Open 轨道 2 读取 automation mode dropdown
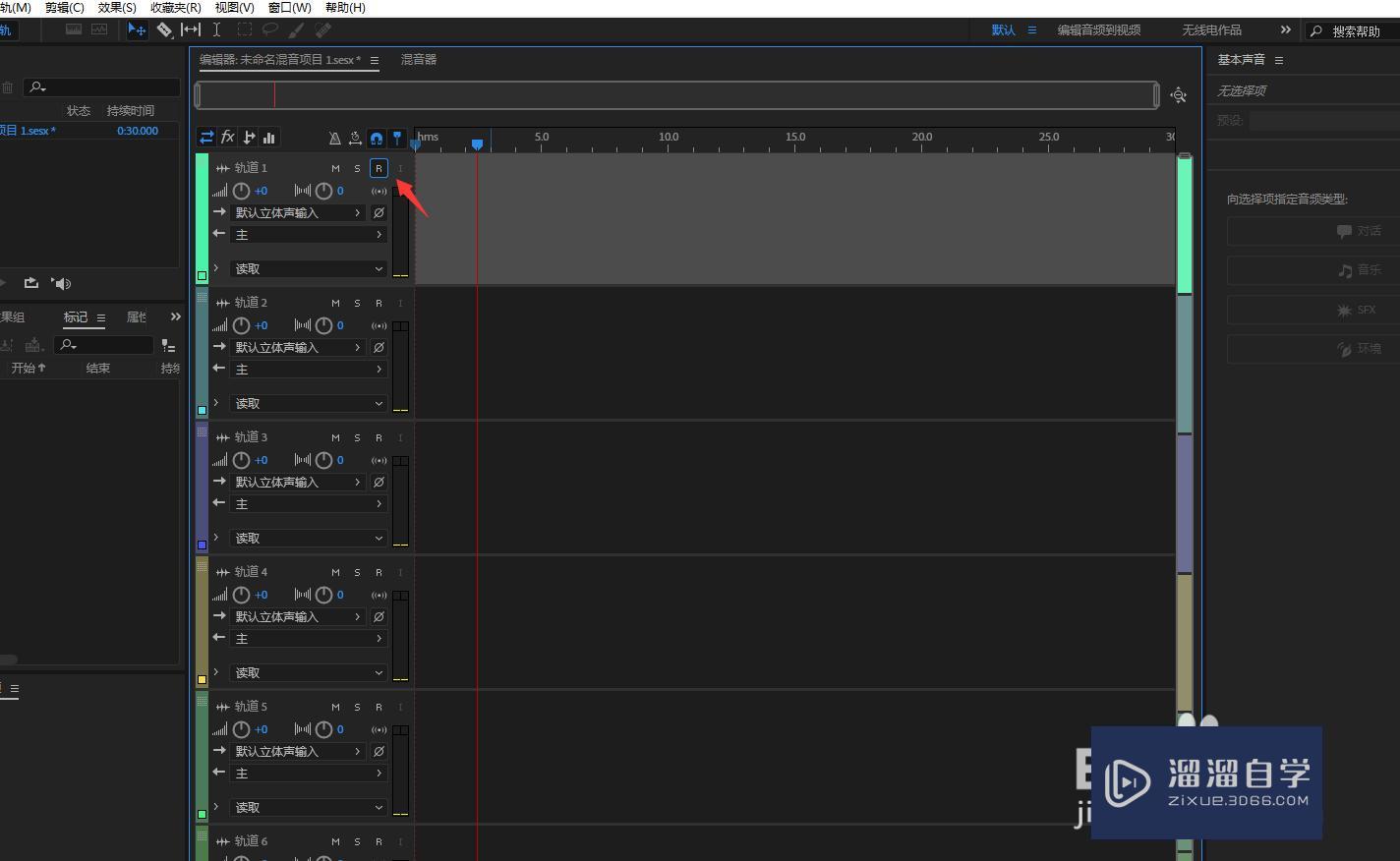Viewport: 1400px width, 861px height. [309, 404]
